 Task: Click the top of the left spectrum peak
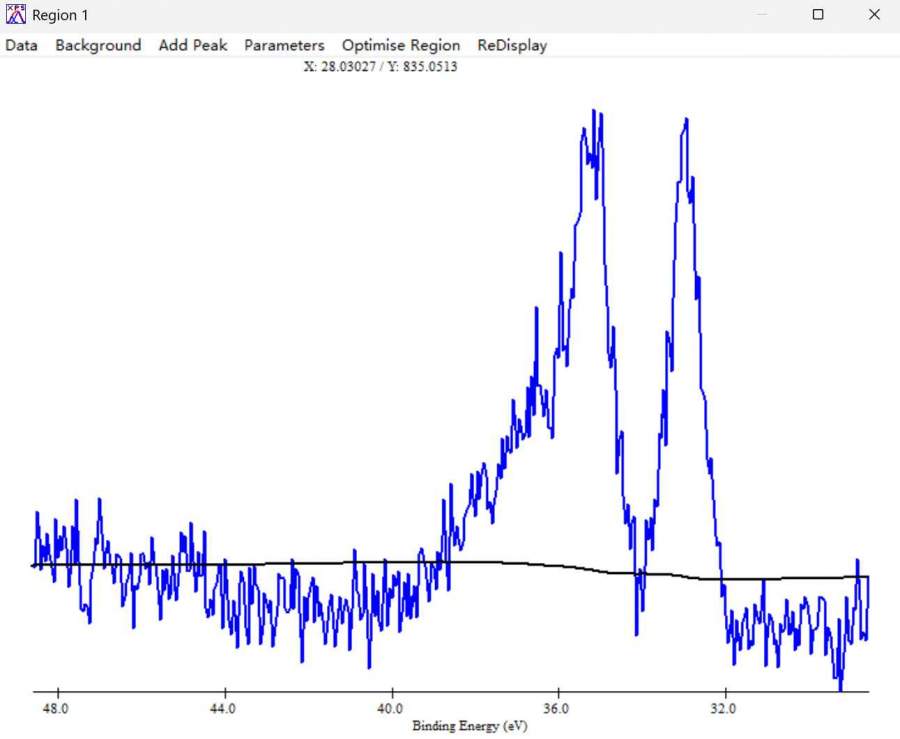click(594, 111)
